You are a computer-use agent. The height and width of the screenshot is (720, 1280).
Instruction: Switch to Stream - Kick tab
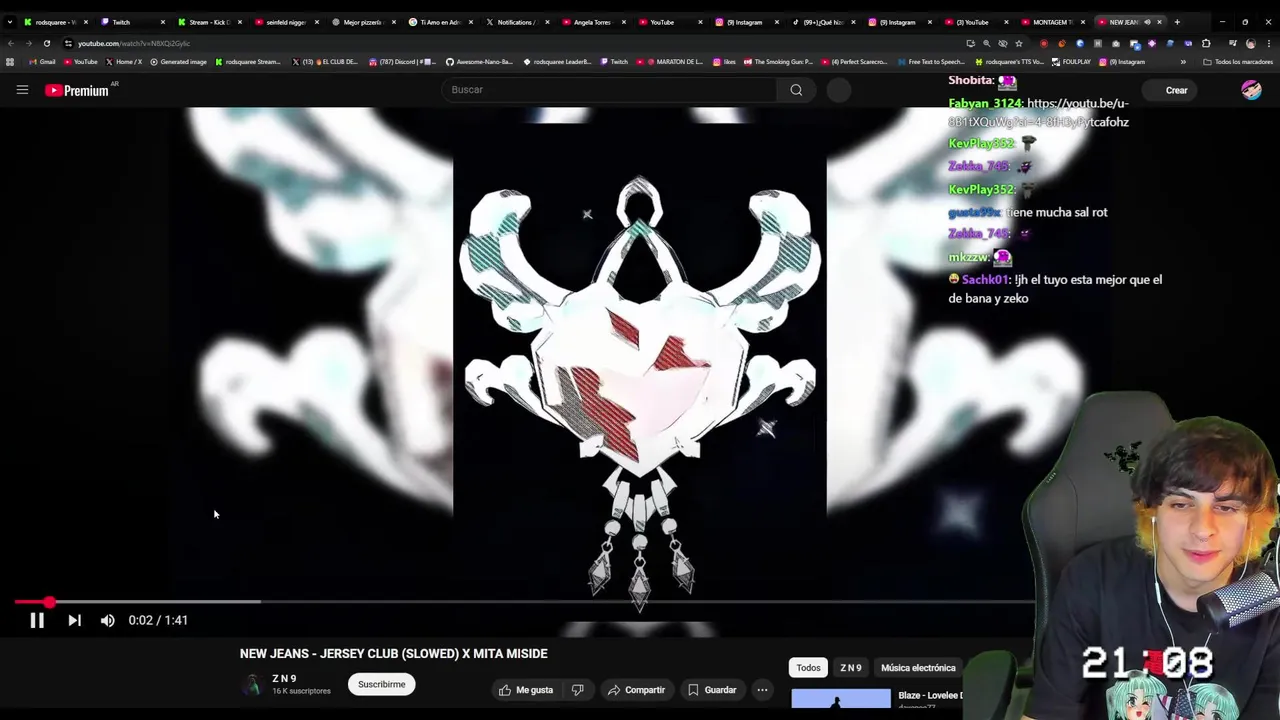pos(210,22)
